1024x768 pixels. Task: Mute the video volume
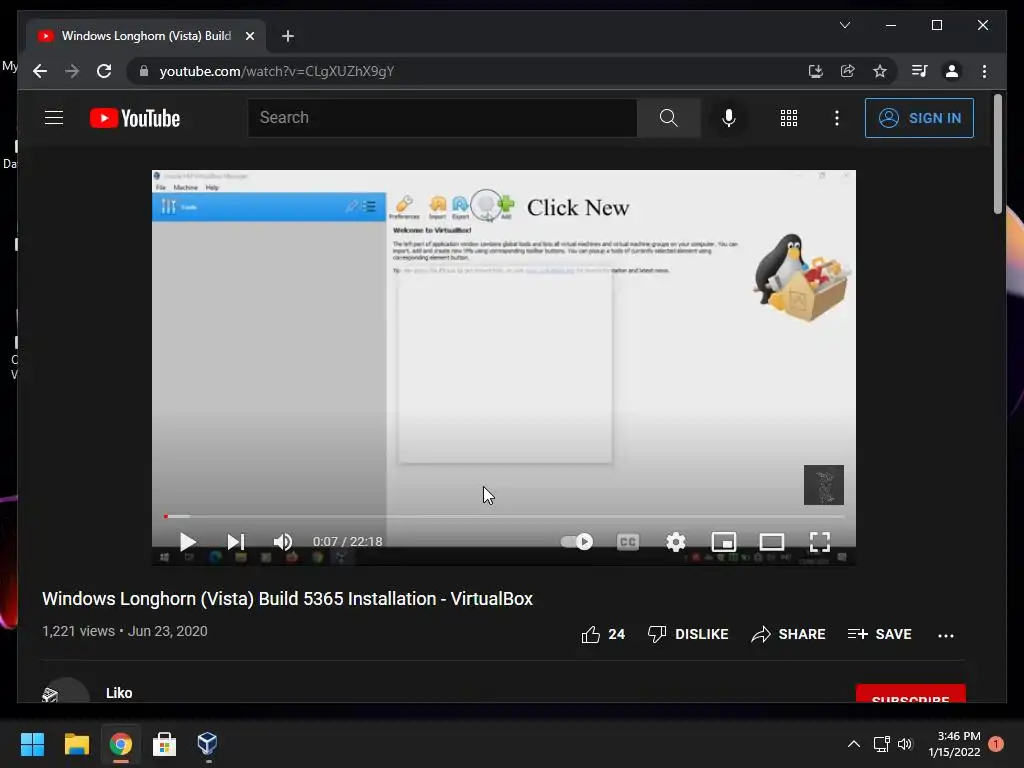(283, 541)
